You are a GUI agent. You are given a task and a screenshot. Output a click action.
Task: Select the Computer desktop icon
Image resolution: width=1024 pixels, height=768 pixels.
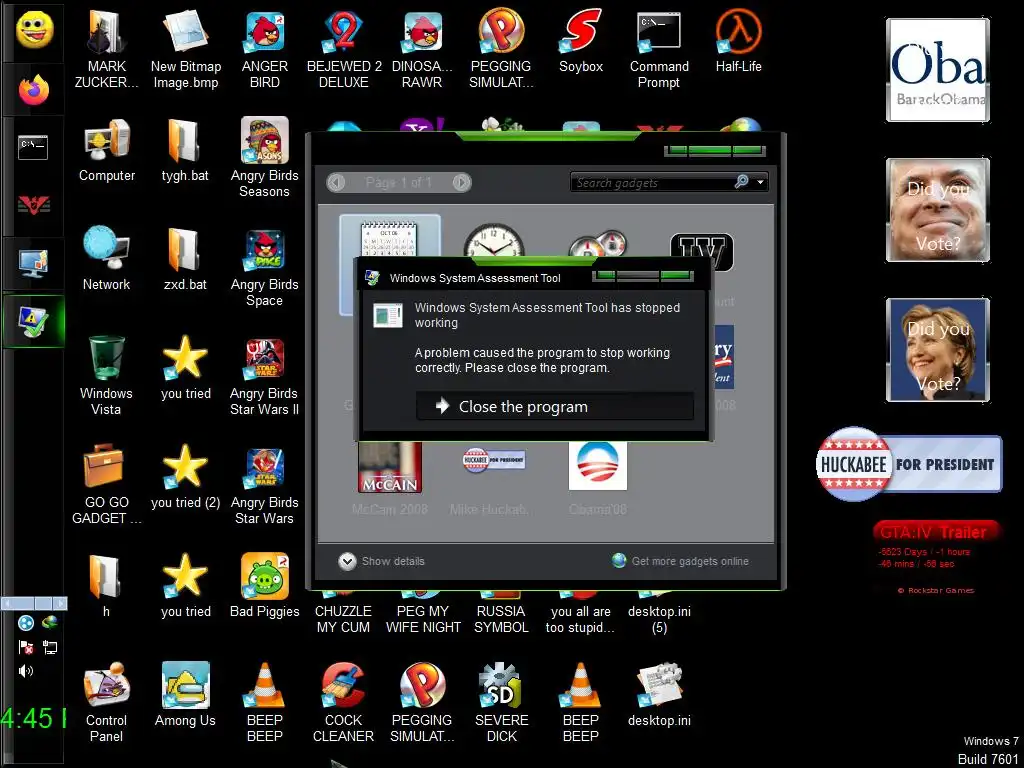coord(106,151)
